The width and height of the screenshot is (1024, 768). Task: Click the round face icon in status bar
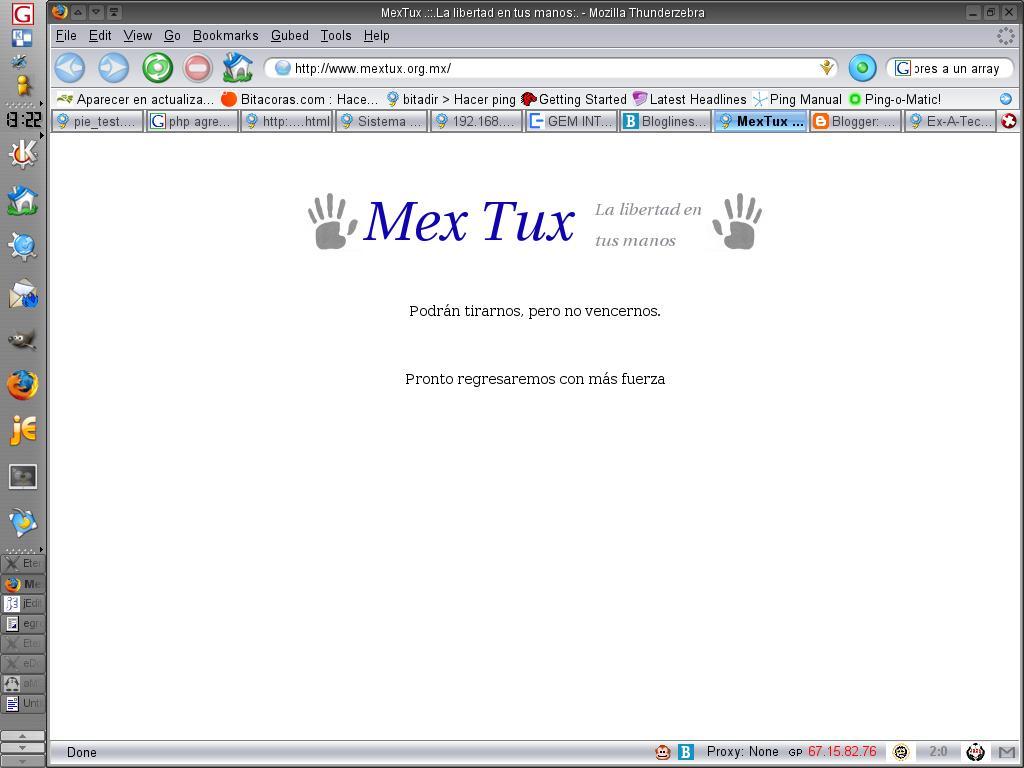[901, 752]
